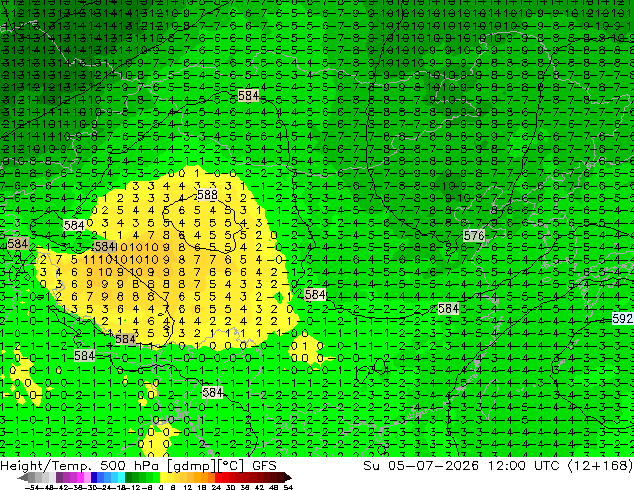Click the 'GFS' model label
634x490 pixels.
click(x=264, y=466)
